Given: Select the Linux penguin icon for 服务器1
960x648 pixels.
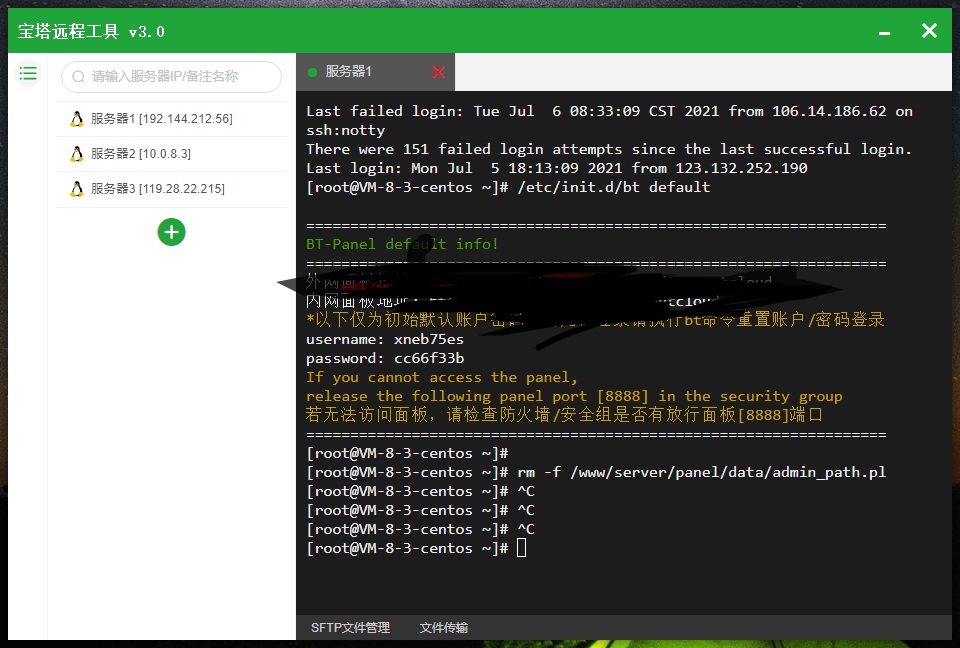Looking at the screenshot, I should 77,119.
